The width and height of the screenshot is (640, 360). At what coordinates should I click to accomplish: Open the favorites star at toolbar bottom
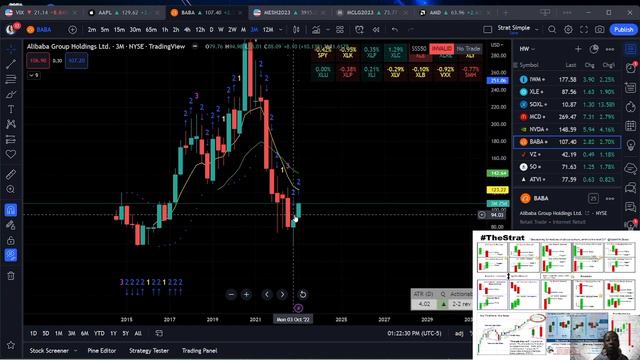pyautogui.click(x=11, y=345)
